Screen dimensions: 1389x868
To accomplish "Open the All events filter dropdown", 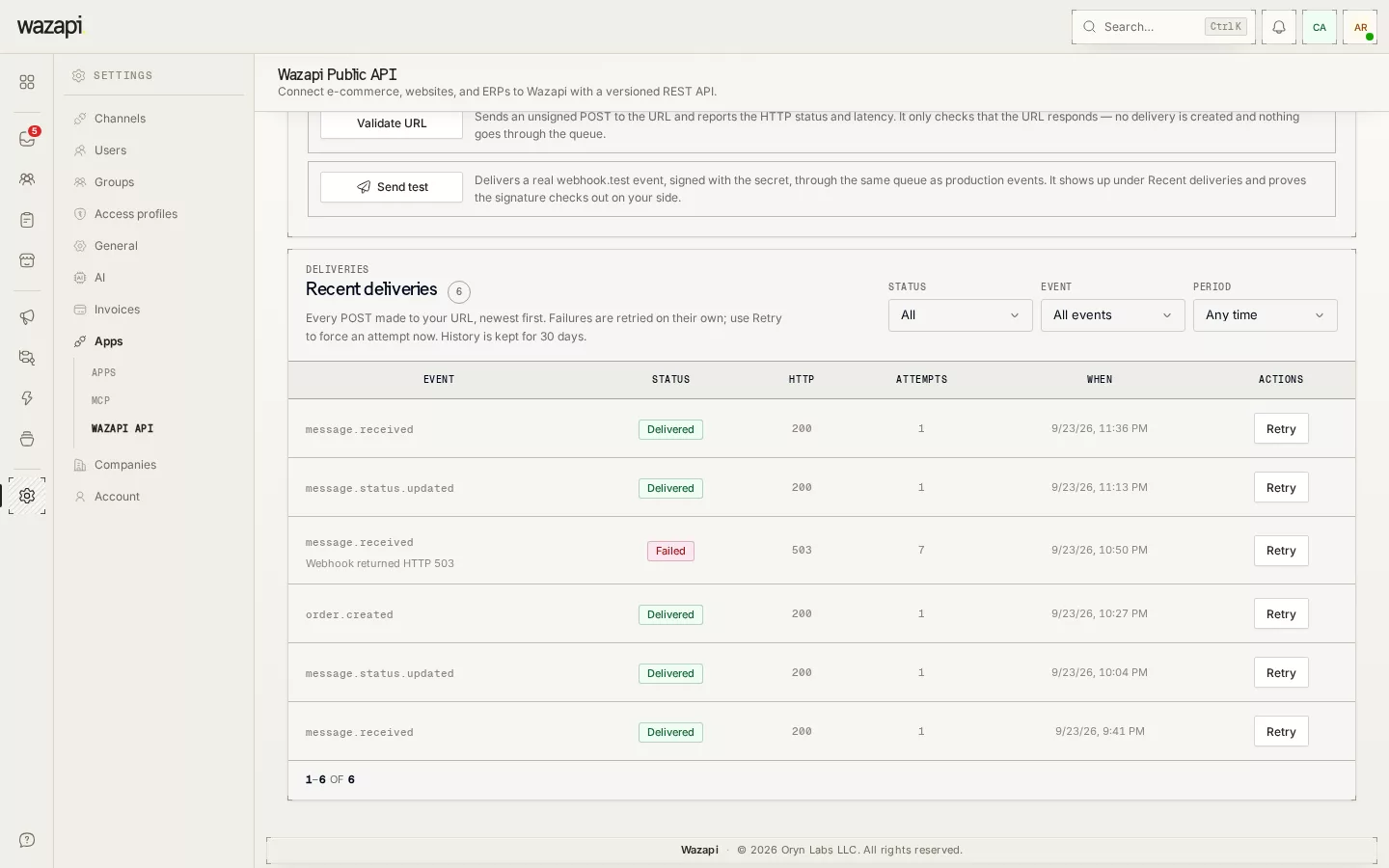I will click(1112, 315).
